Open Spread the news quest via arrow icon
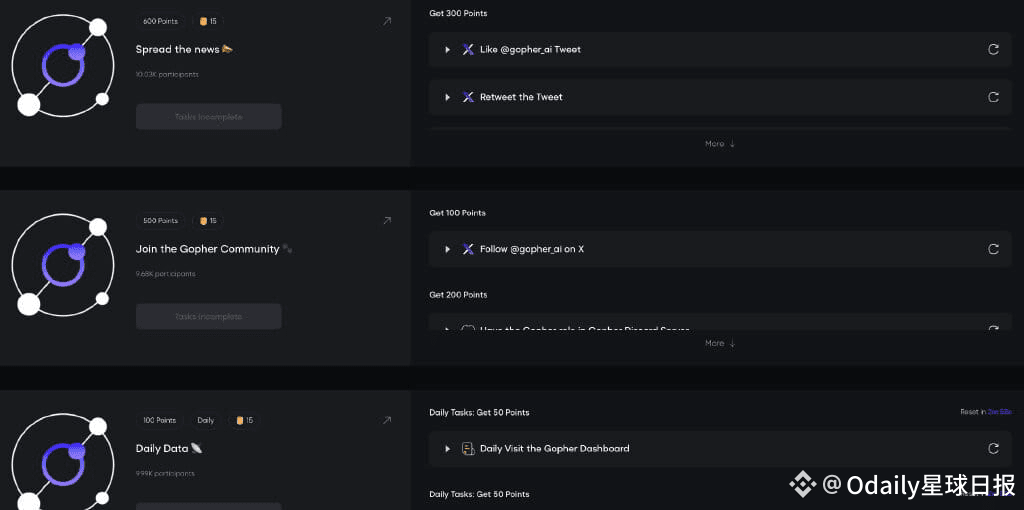Screen dimensions: 1024x510 387,21
